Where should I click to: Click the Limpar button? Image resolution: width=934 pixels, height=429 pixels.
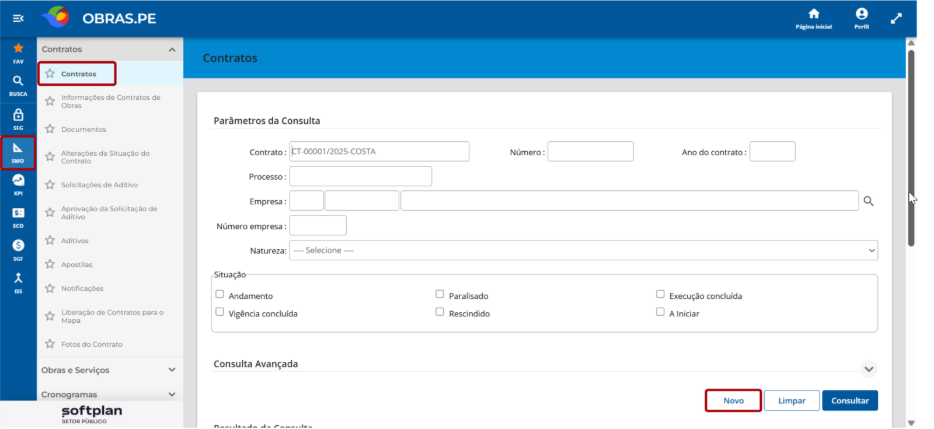pos(792,400)
